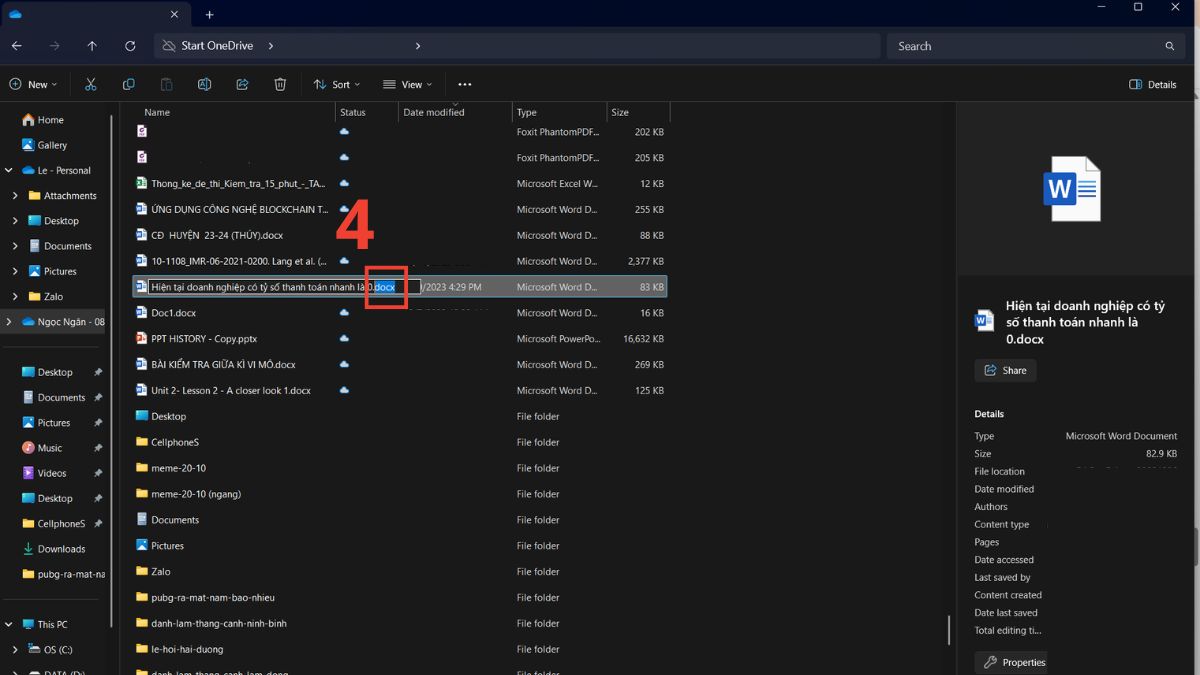Click the Share icon in toolbar

242,85
